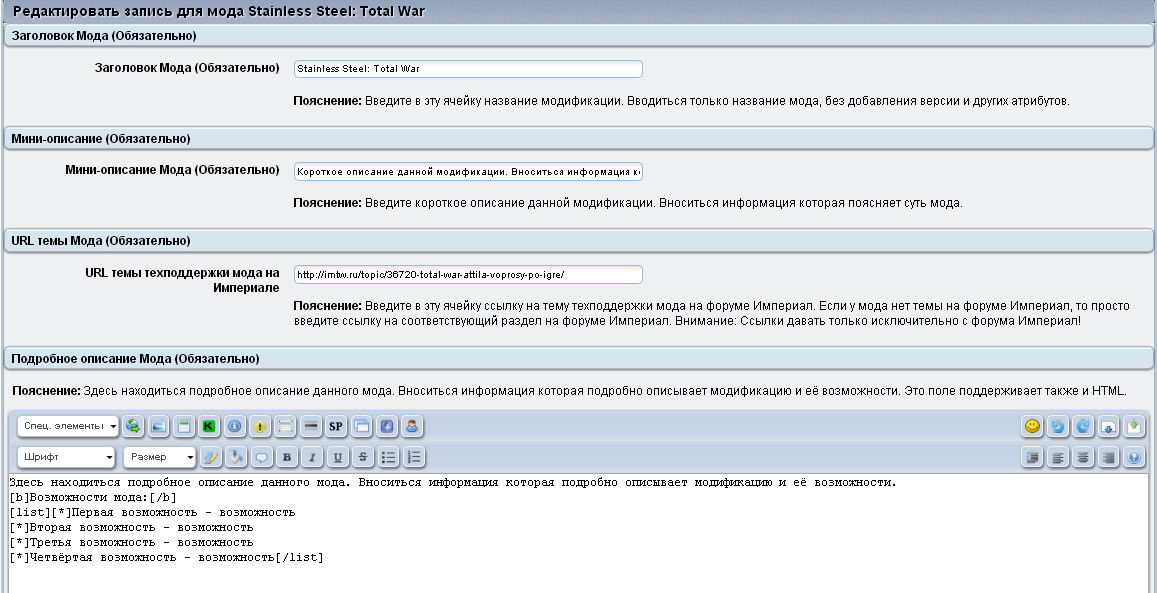Click the '[list][*]Первая возможность' line in editor
The height and width of the screenshot is (593, 1157).
point(152,512)
